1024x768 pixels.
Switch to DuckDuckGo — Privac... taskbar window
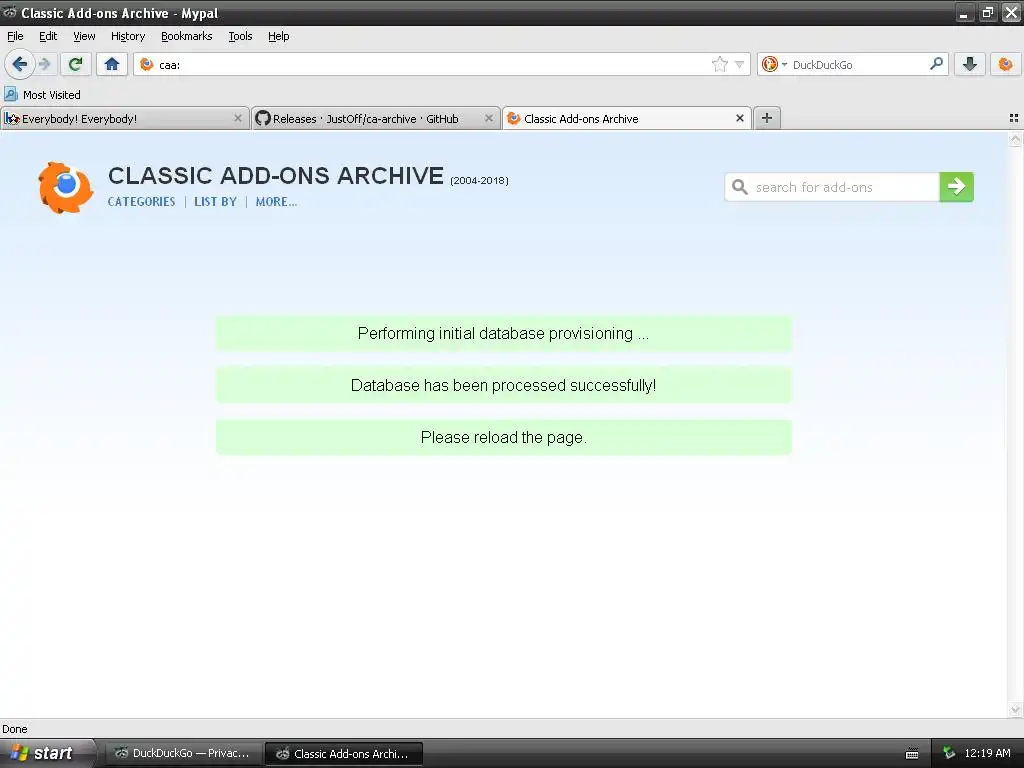(x=183, y=753)
